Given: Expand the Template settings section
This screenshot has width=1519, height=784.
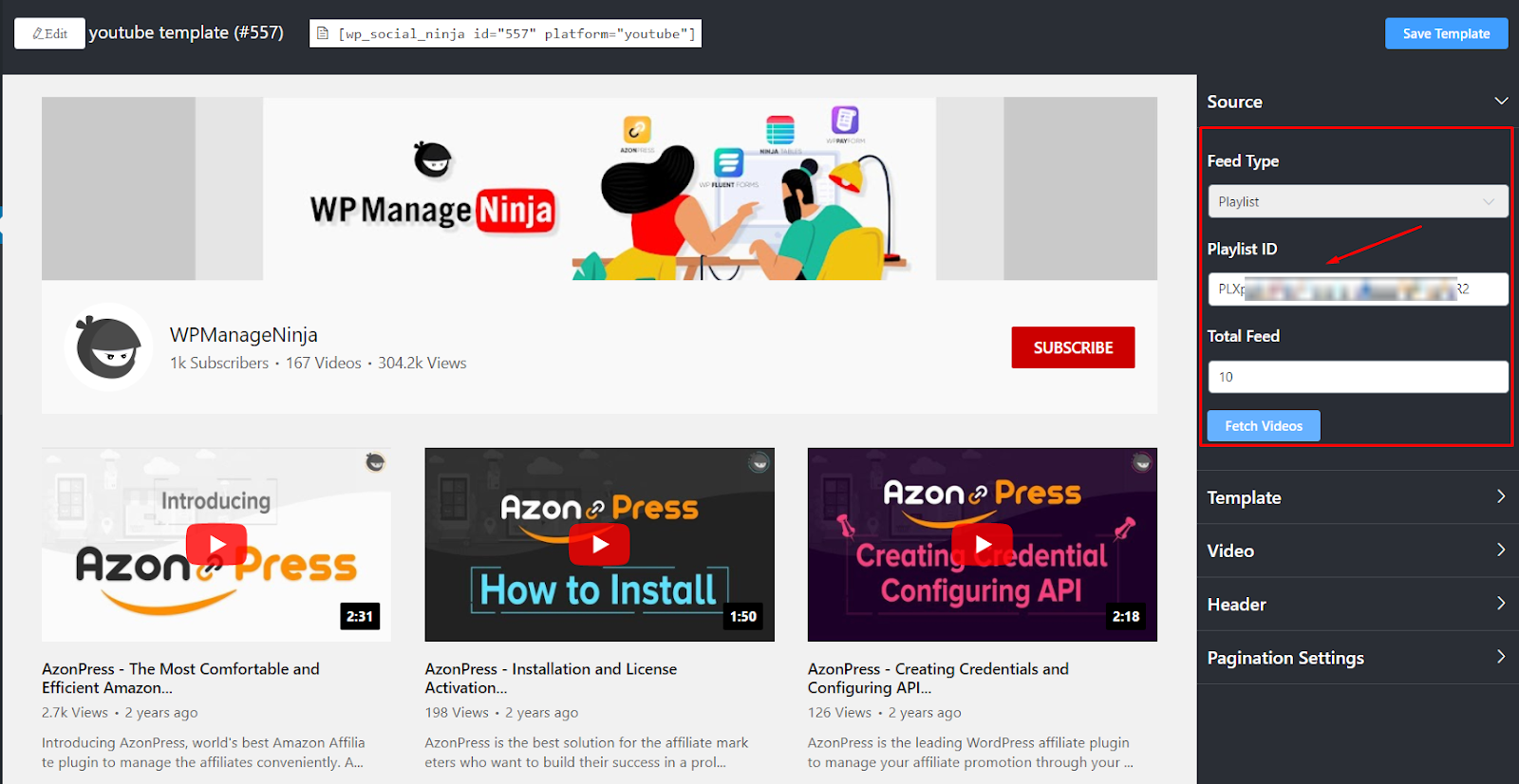Looking at the screenshot, I should pos(1358,496).
